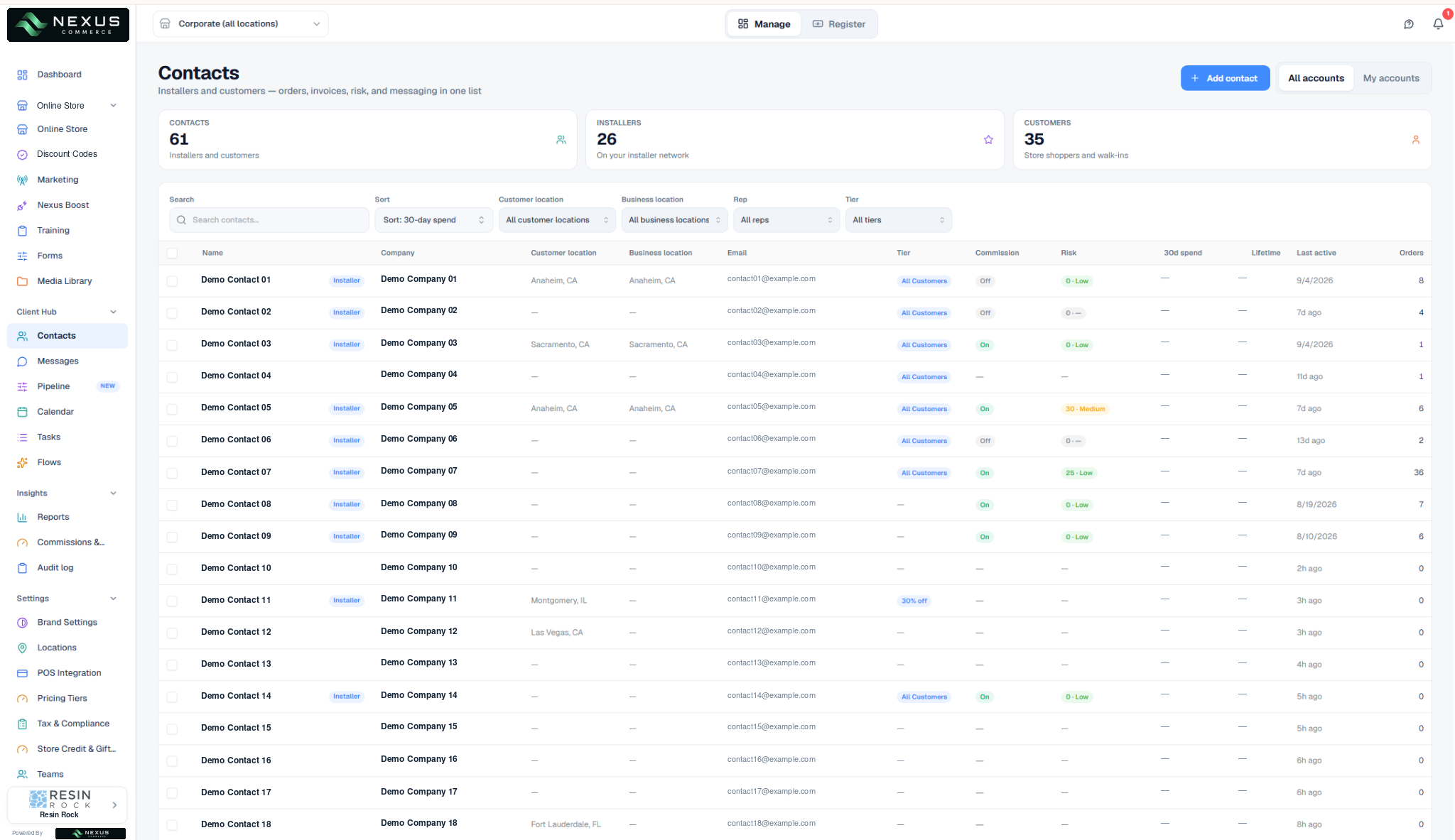
Task: Open Contacts in the sidebar
Action: [x=67, y=336]
